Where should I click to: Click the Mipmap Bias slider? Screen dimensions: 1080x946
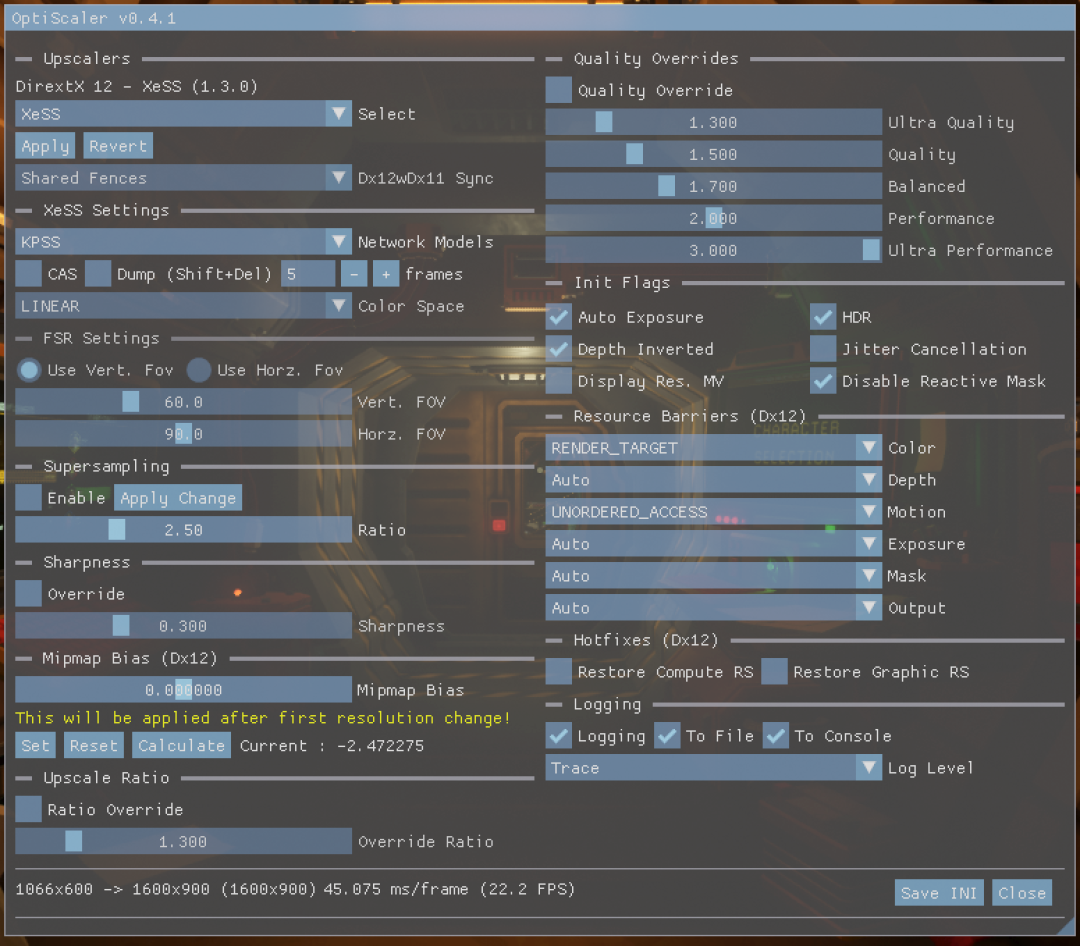183,690
